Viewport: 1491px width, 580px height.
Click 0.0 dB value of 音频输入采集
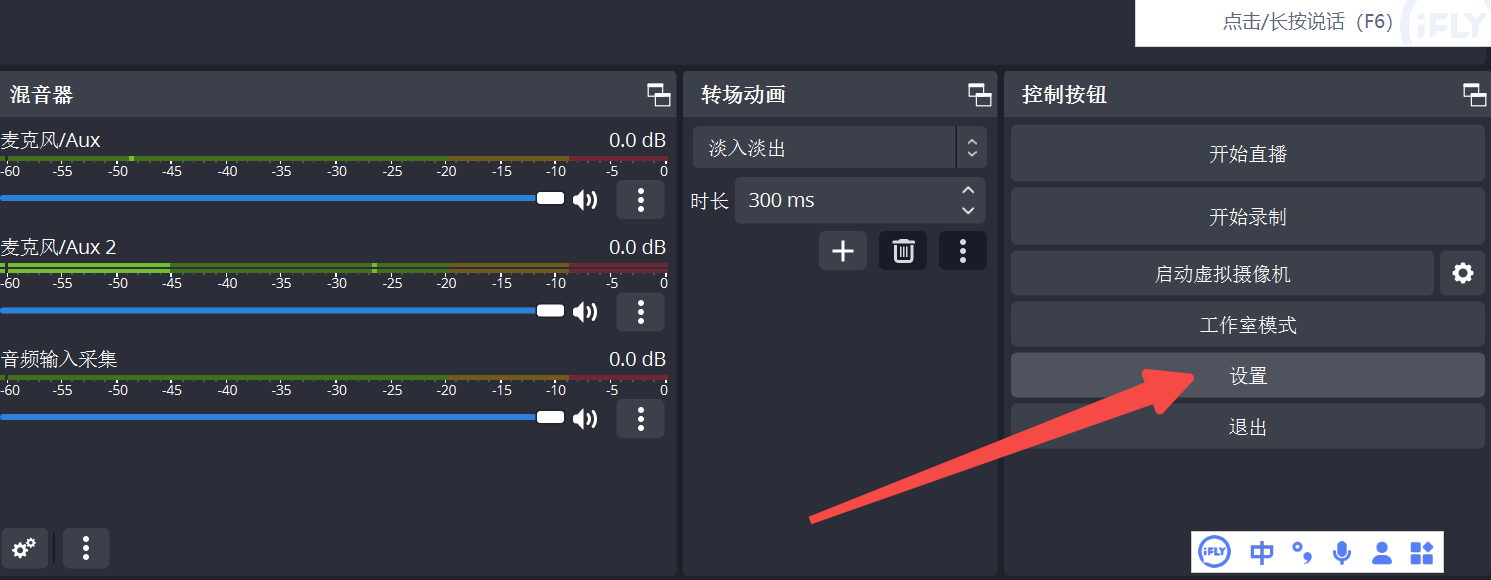(637, 359)
